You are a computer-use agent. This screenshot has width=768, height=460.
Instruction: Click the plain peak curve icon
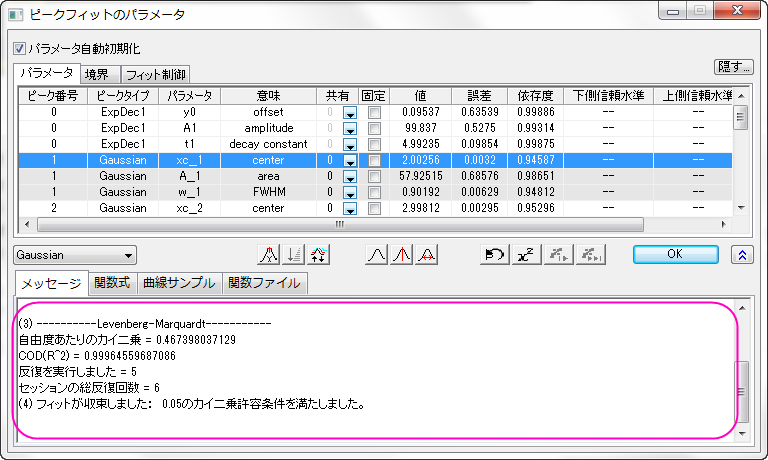pyautogui.click(x=376, y=255)
